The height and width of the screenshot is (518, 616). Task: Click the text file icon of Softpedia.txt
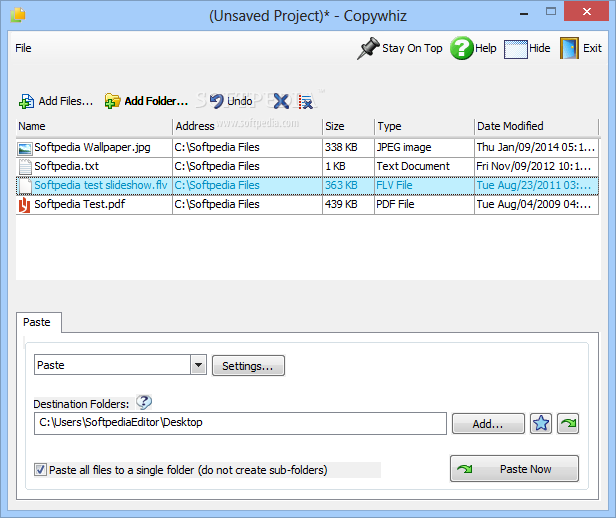25,167
